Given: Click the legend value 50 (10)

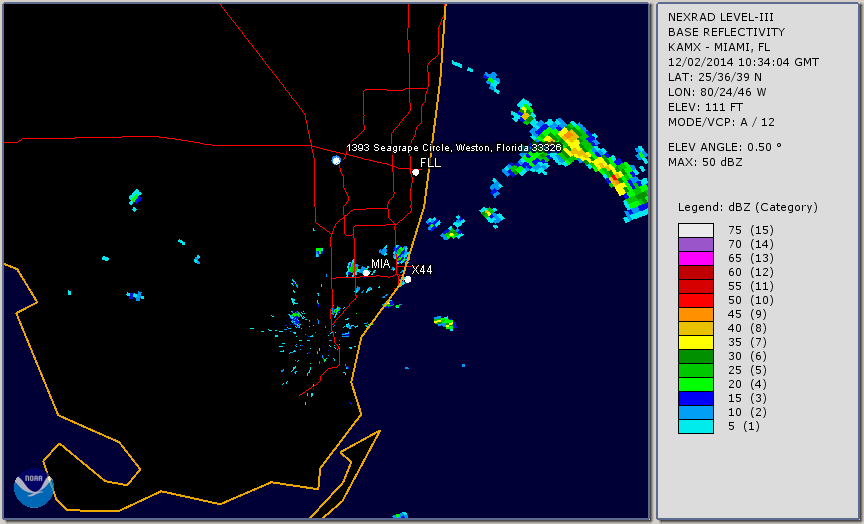Looking at the screenshot, I should [750, 300].
